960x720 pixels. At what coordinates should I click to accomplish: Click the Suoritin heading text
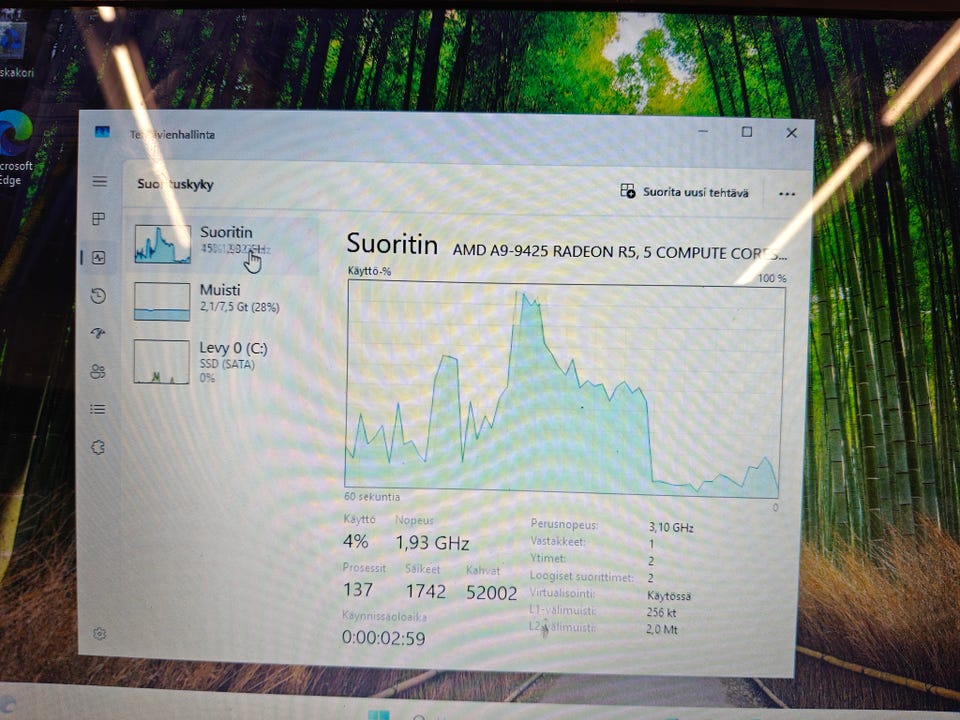(x=392, y=244)
